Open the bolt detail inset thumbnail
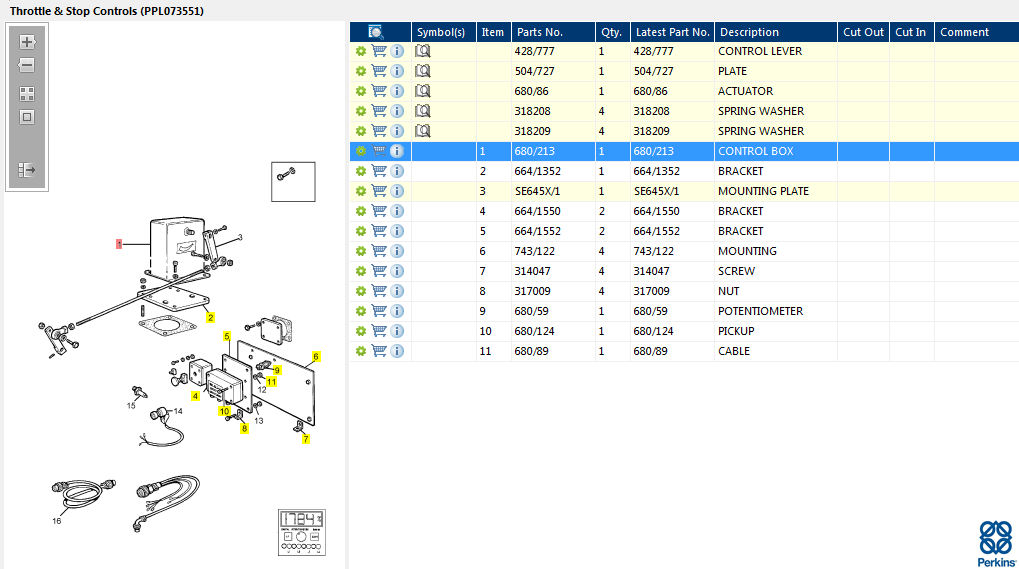This screenshot has height=569, width=1019. 293,182
